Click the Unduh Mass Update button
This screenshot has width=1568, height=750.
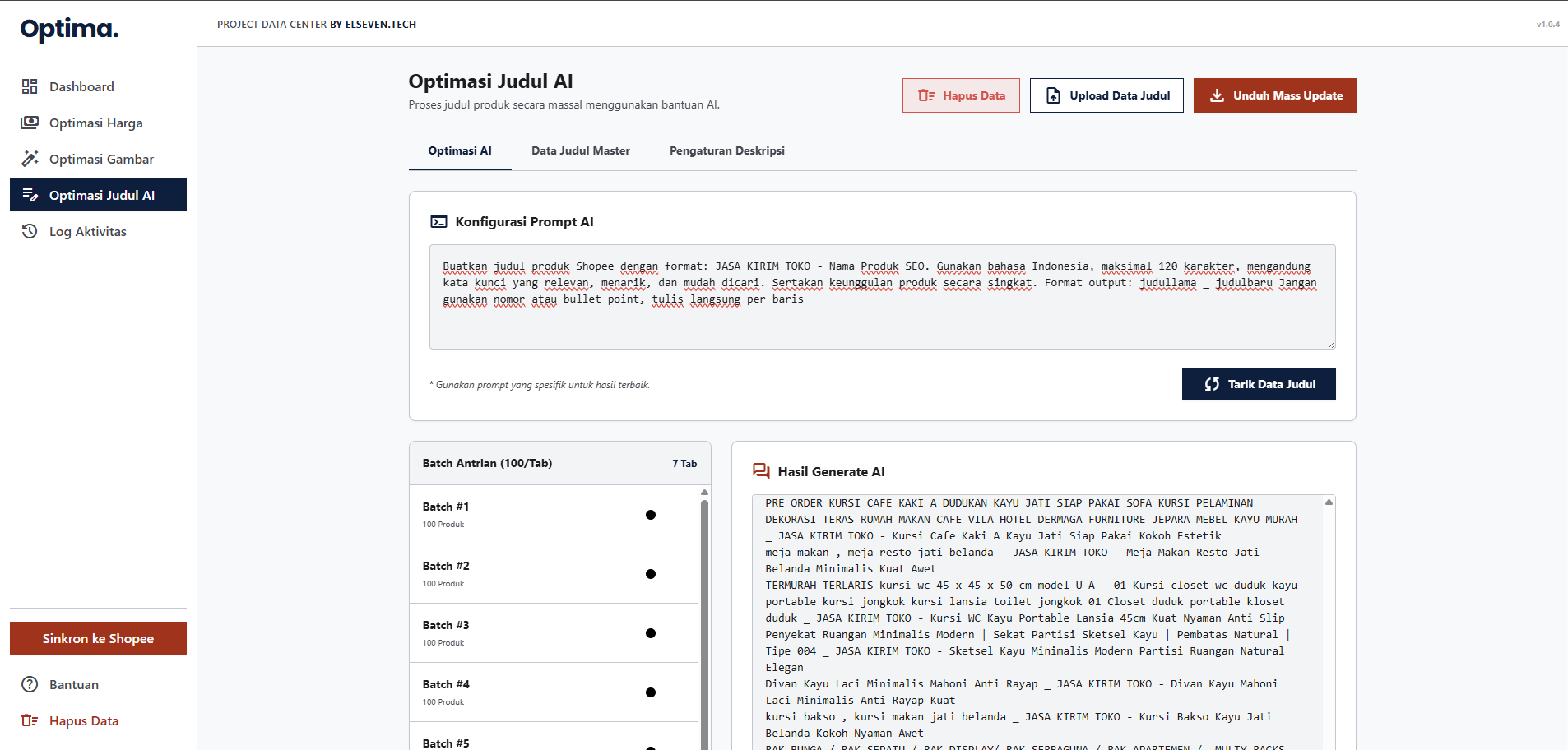tap(1275, 95)
